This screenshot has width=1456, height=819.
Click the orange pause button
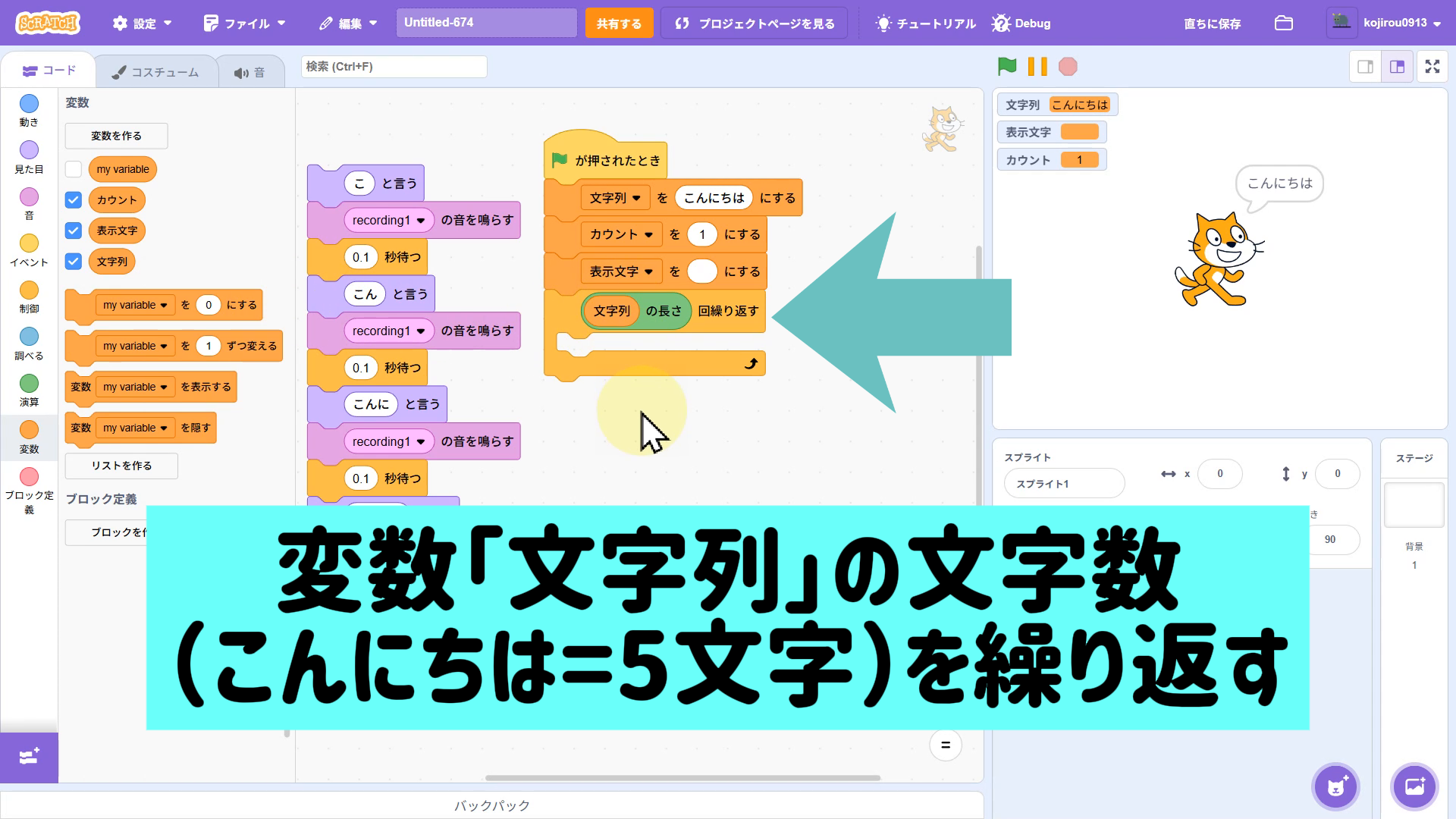click(1037, 67)
